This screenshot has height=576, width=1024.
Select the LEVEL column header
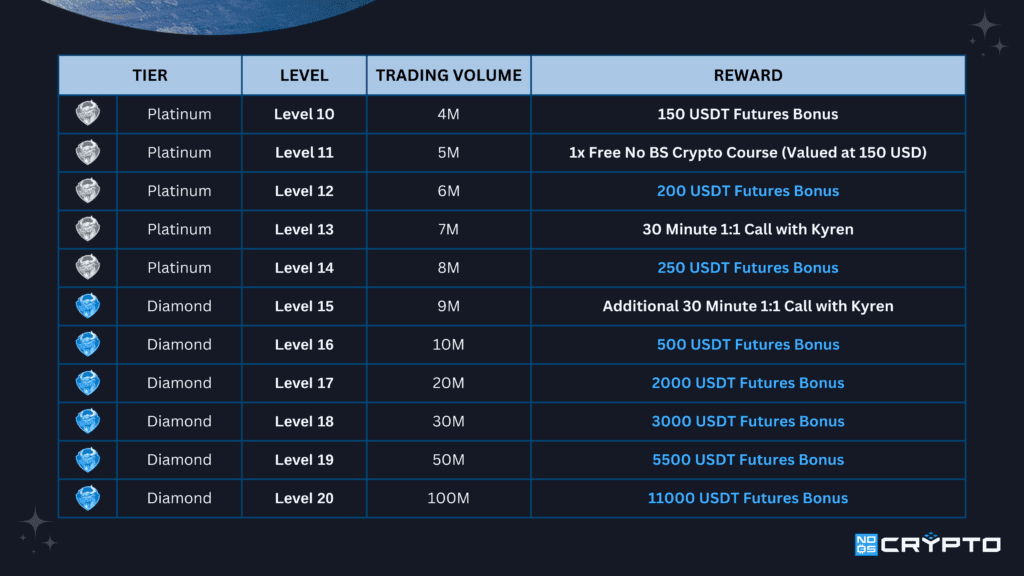[304, 75]
